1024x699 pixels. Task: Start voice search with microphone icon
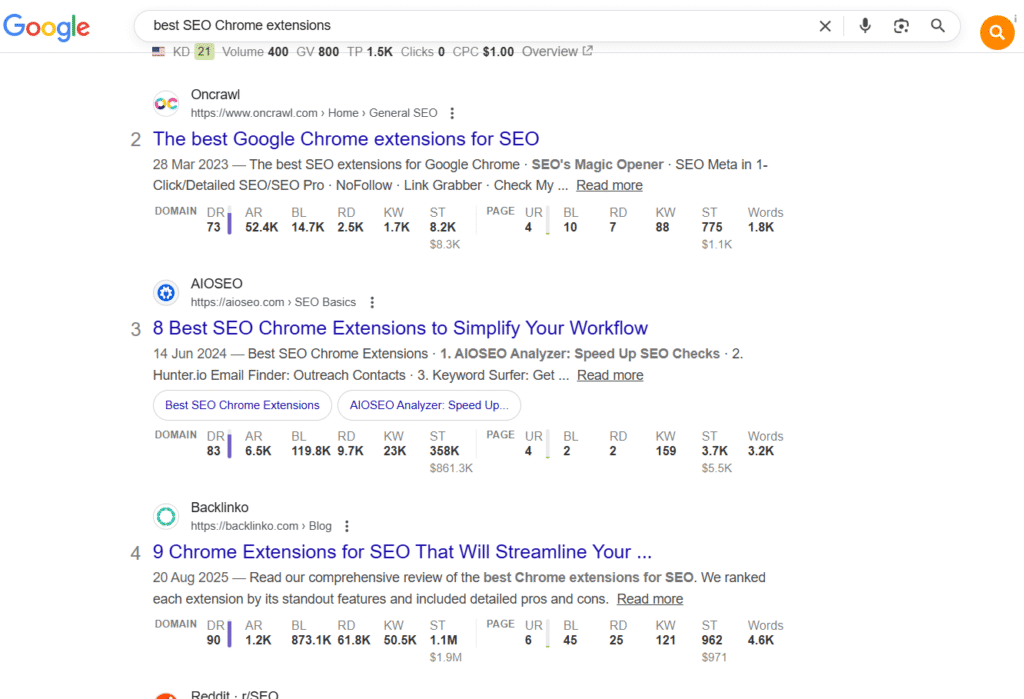[865, 26]
